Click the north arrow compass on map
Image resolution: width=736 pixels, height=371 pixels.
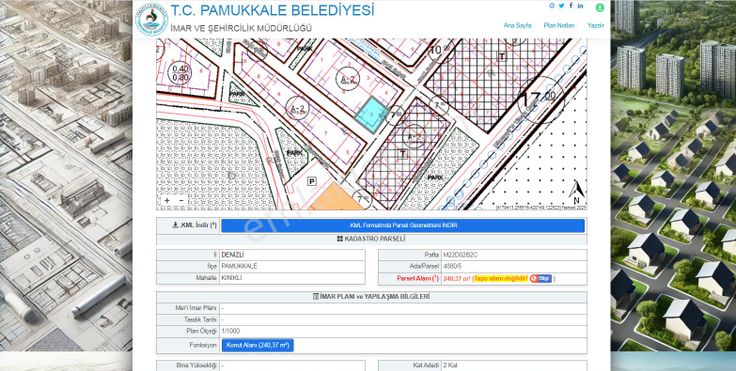[576, 192]
